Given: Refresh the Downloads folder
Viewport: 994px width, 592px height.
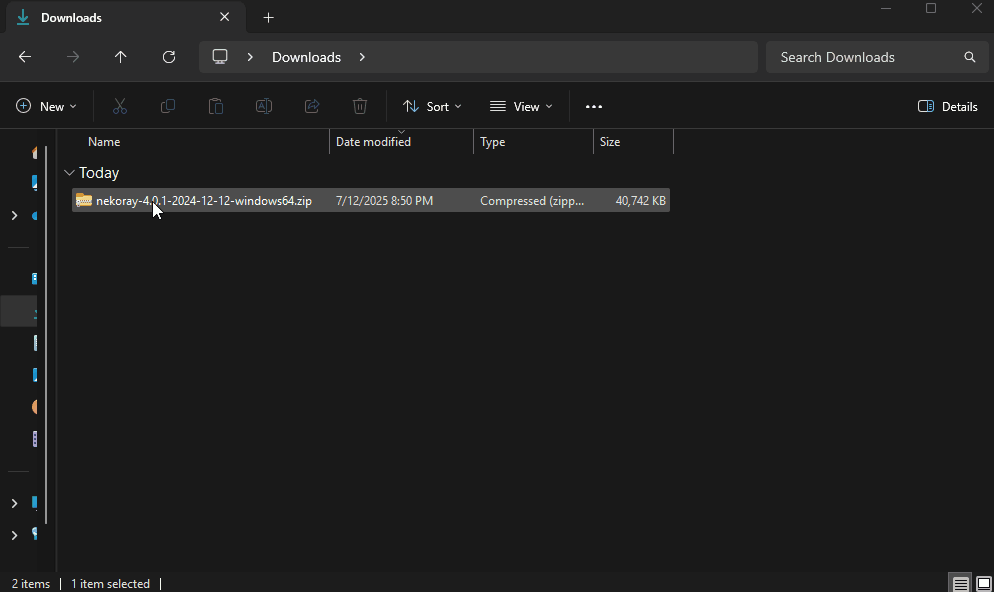Looking at the screenshot, I should point(169,57).
